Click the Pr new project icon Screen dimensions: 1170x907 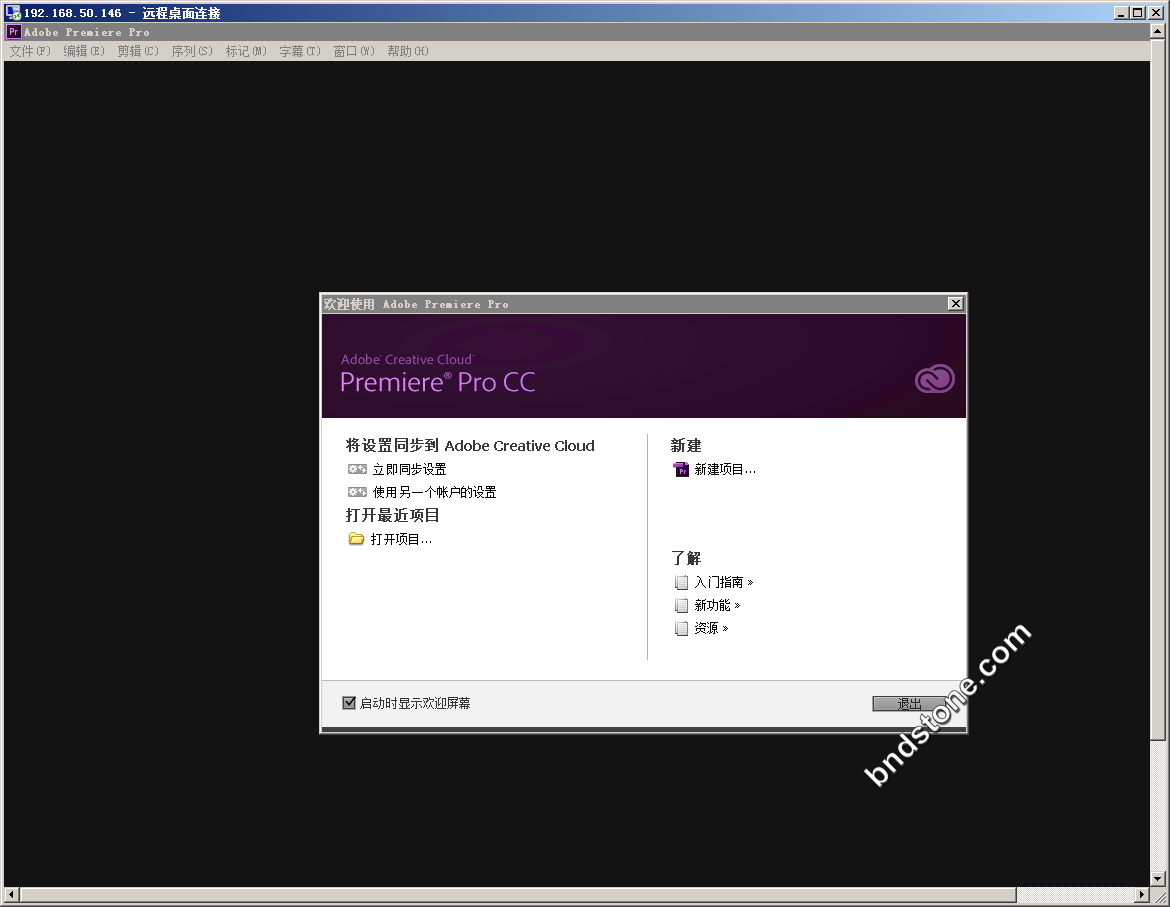(681, 469)
